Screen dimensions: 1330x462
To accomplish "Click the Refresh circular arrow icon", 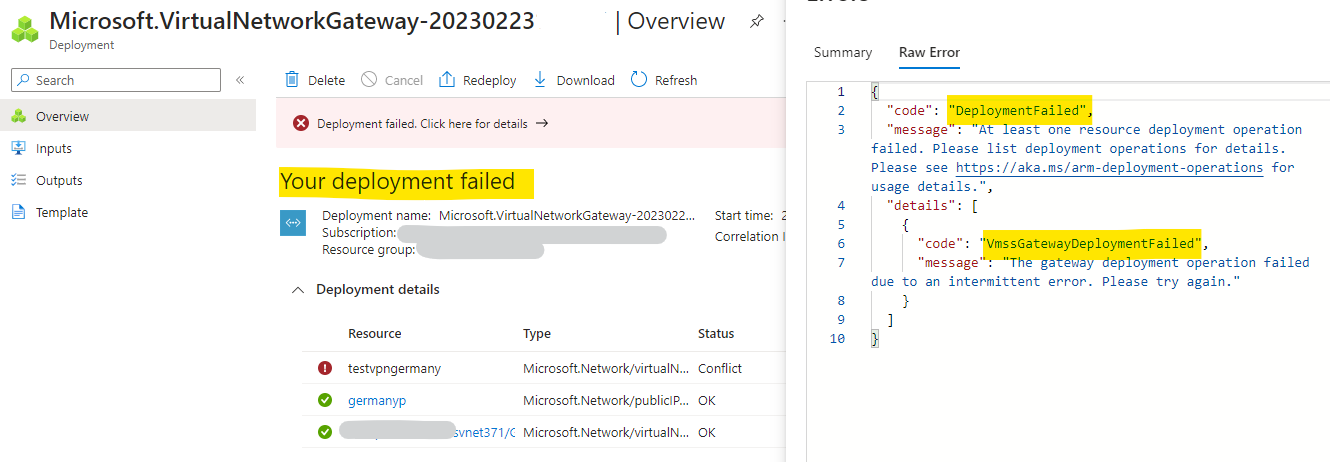I will coord(639,80).
